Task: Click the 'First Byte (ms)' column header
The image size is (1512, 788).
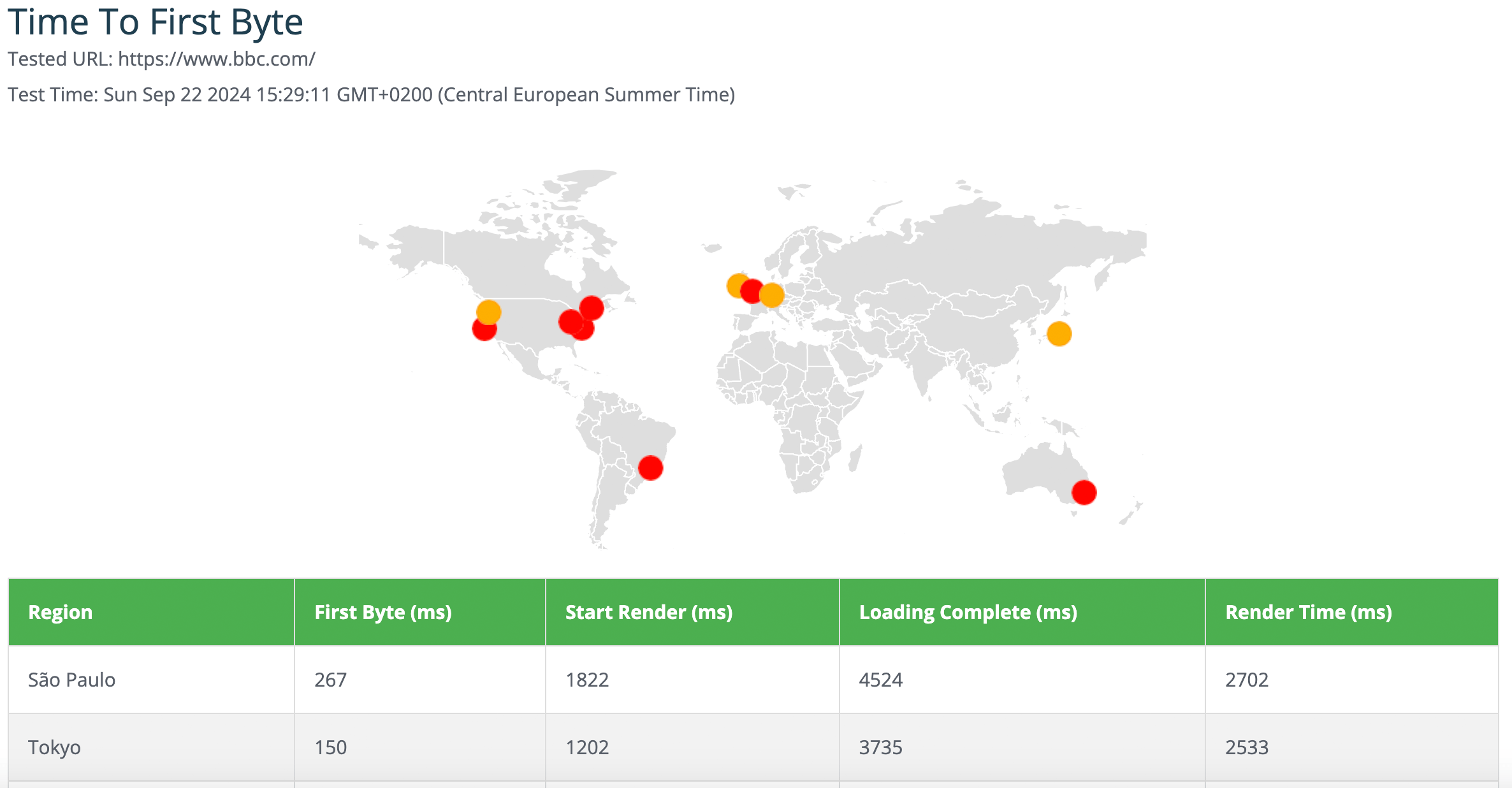Action: coord(420,612)
